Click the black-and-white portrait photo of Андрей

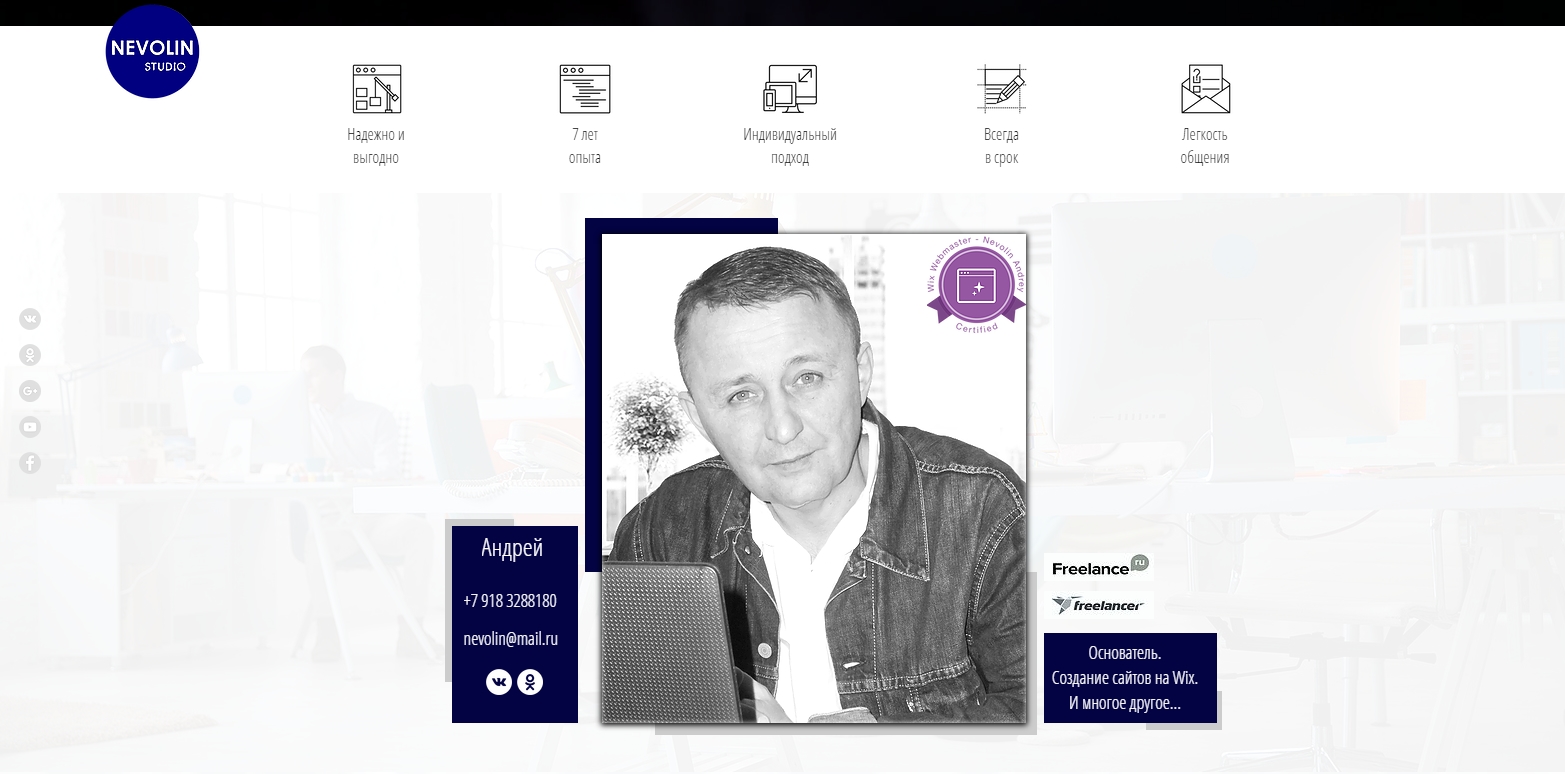point(814,478)
